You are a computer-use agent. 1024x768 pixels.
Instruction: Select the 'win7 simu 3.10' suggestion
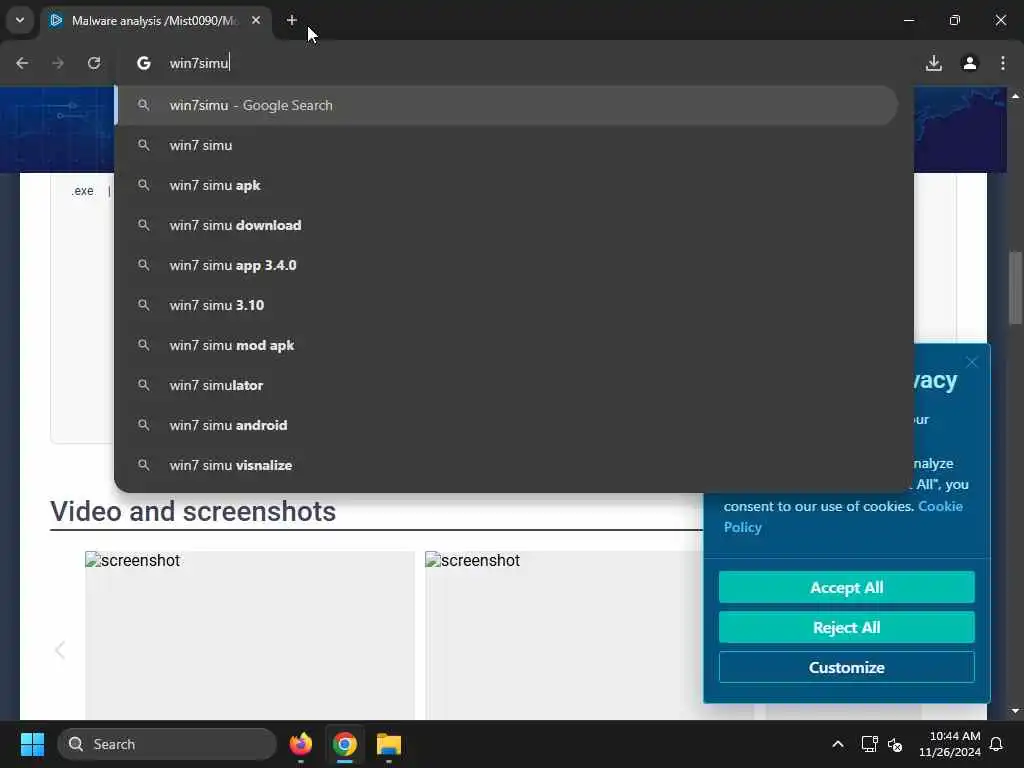pos(507,305)
